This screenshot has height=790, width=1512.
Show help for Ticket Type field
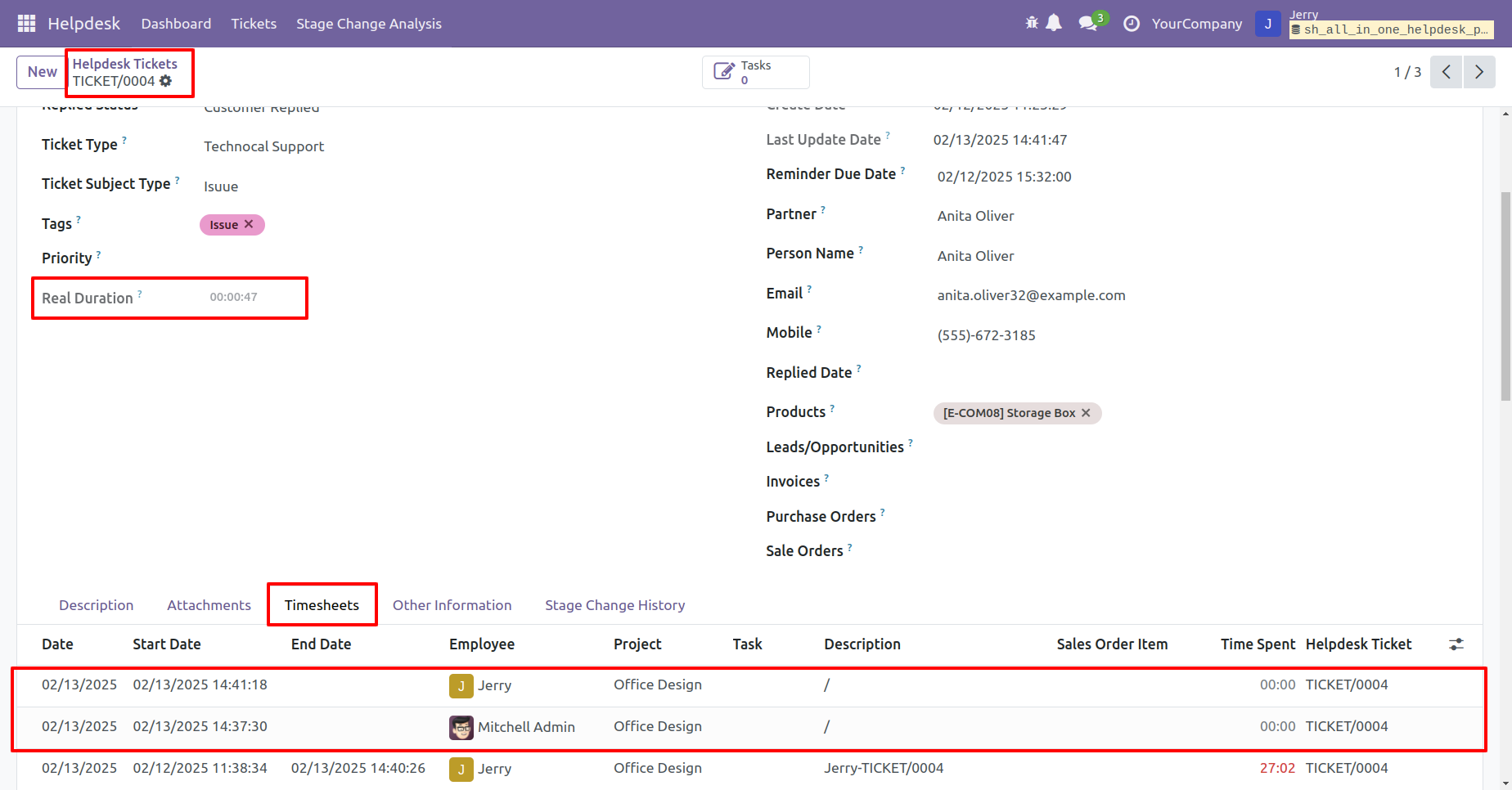[124, 141]
